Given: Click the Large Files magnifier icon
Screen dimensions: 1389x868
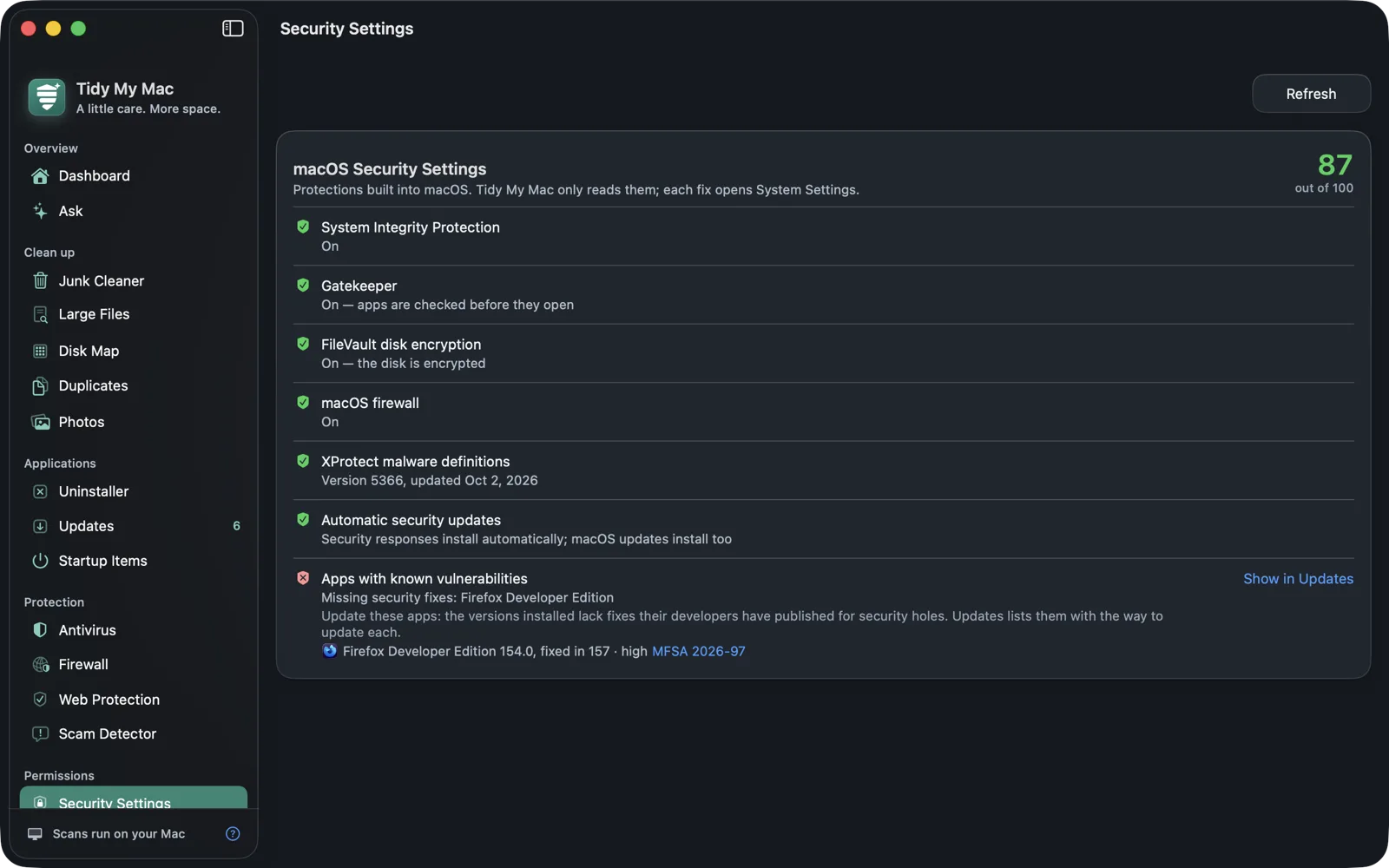Looking at the screenshot, I should tap(40, 314).
